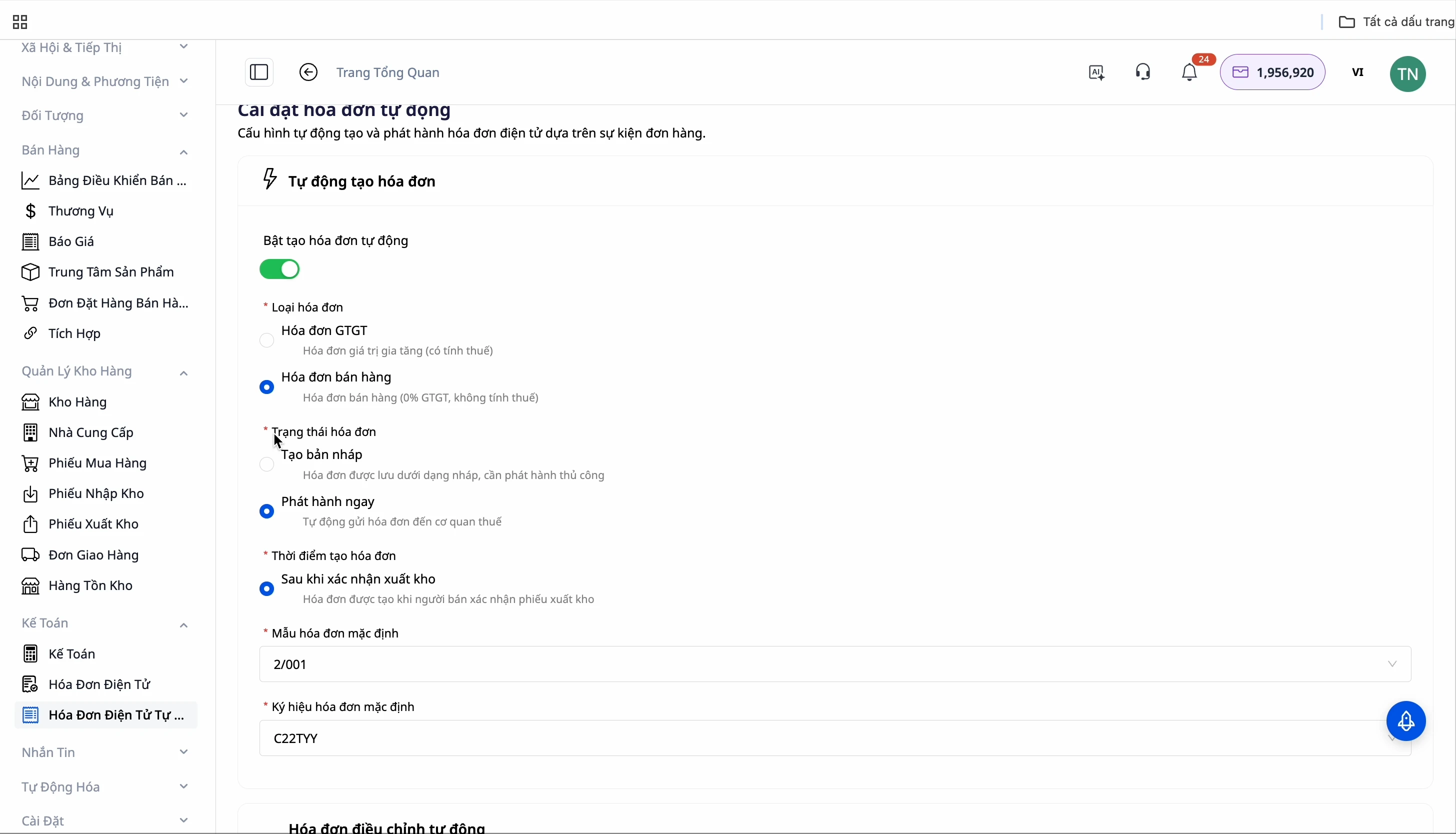The height and width of the screenshot is (834, 1456).
Task: Switch language via VI button
Action: click(1358, 72)
